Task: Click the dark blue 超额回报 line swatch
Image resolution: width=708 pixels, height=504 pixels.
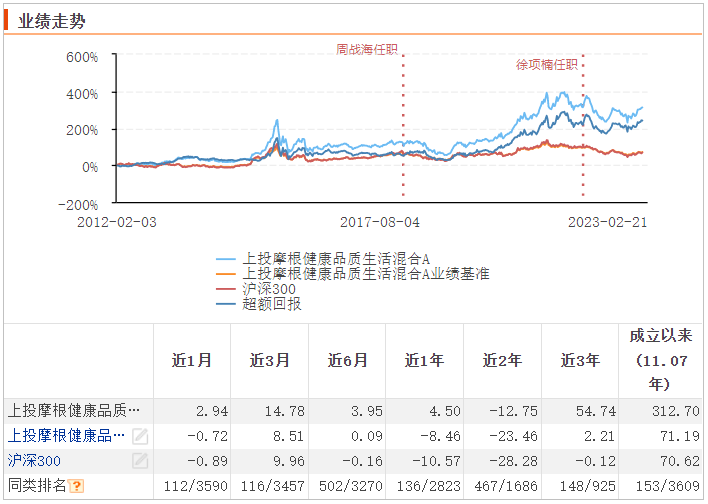Action: tap(226, 304)
